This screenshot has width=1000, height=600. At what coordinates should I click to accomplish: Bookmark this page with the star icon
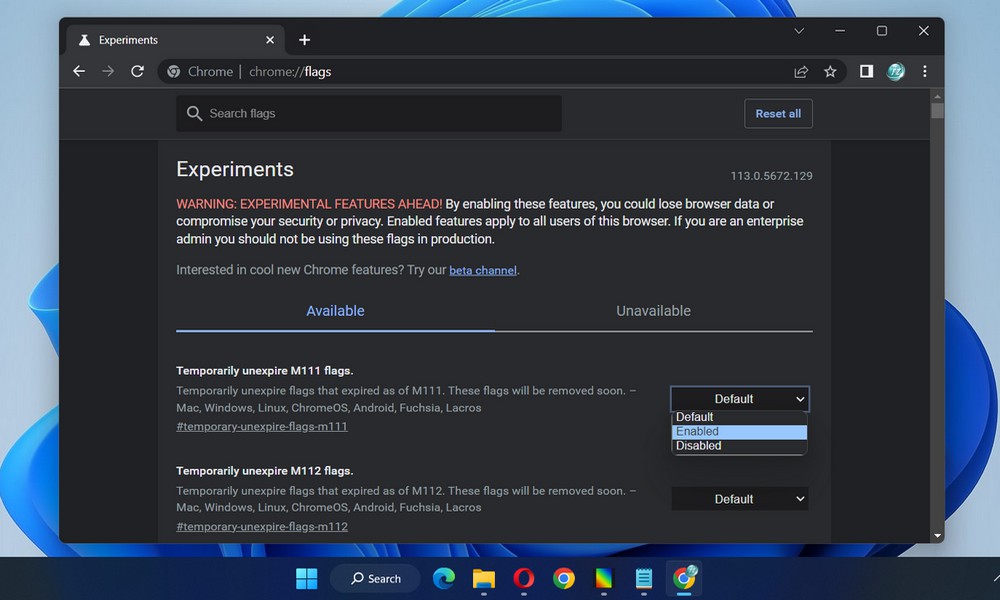830,72
